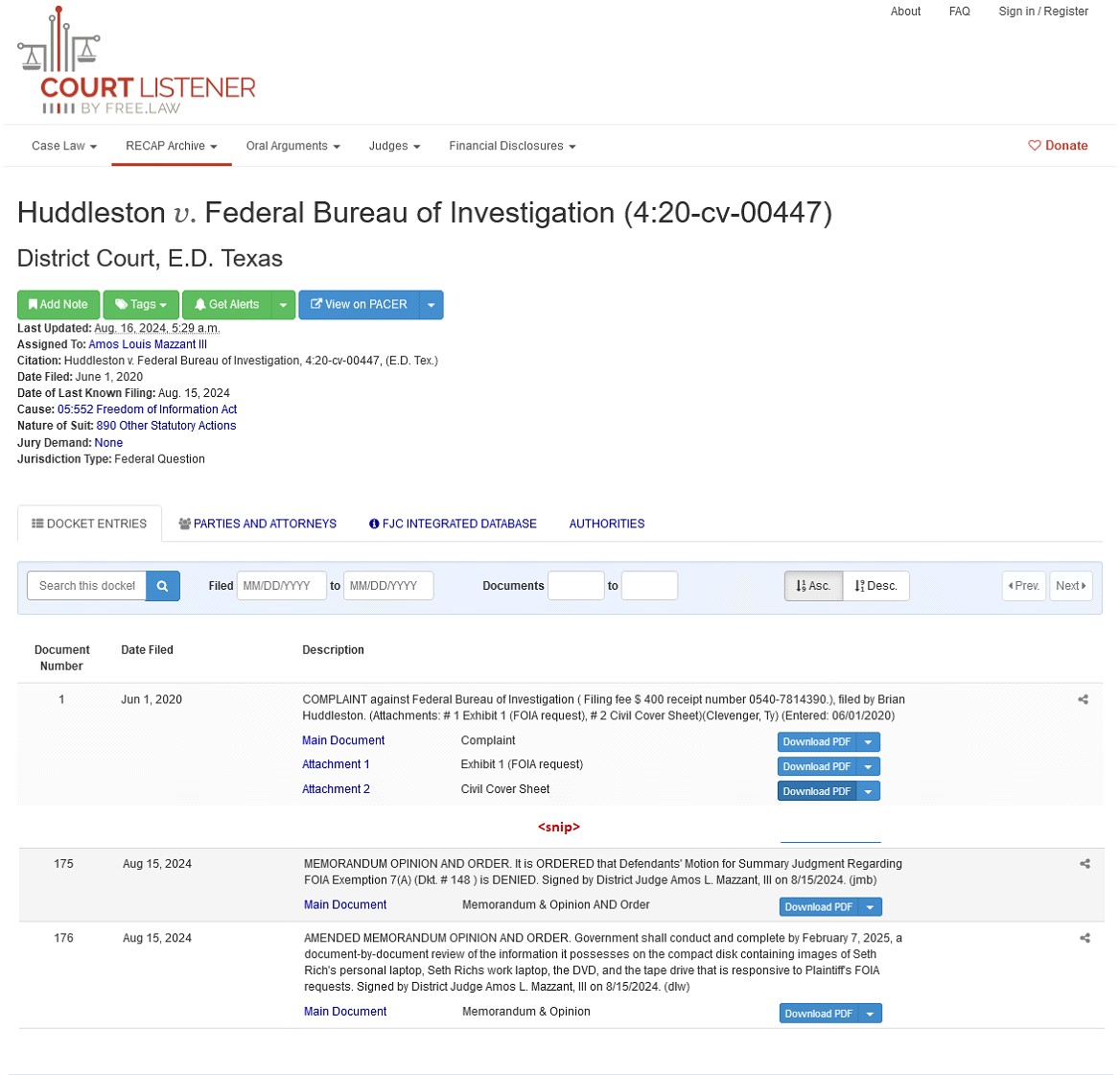Screen dimensions: 1120x1075
Task: Click the Document Number column header
Action: click(x=62, y=658)
